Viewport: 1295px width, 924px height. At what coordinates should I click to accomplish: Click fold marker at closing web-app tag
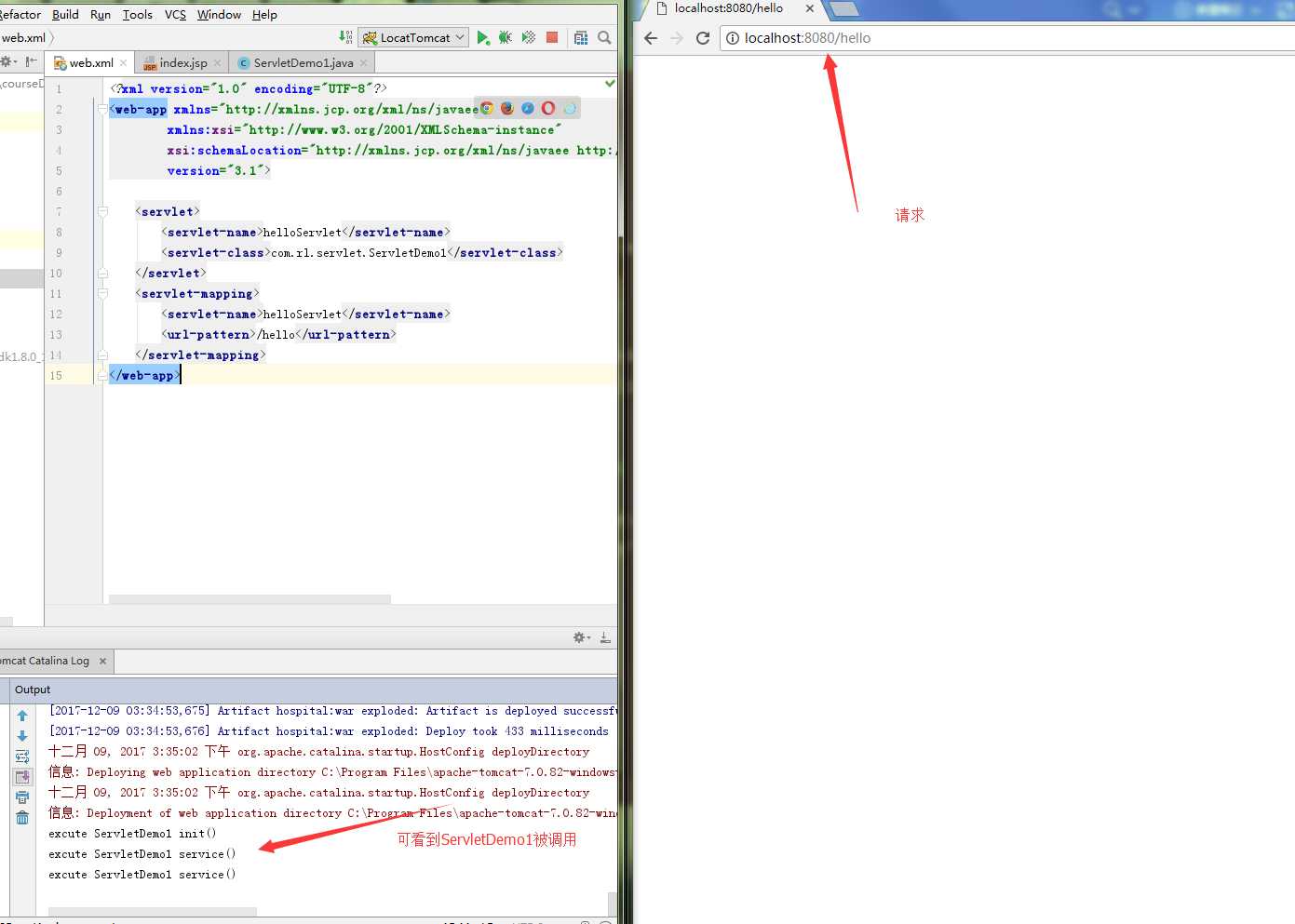pos(102,375)
